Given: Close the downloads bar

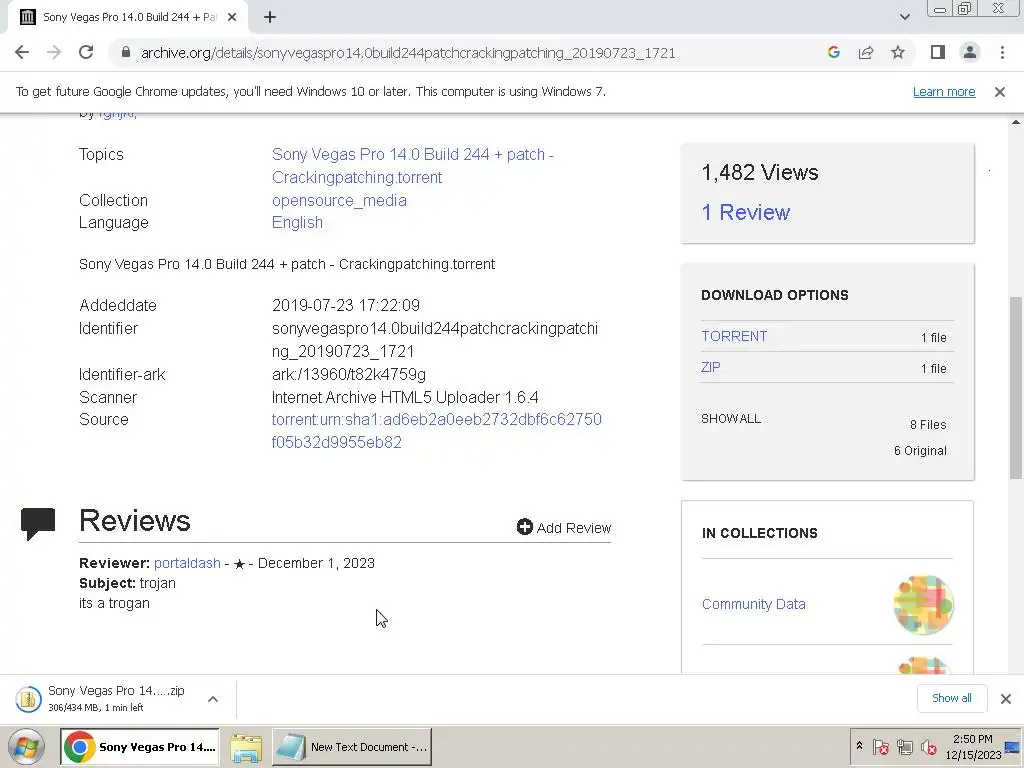Looking at the screenshot, I should [1006, 699].
